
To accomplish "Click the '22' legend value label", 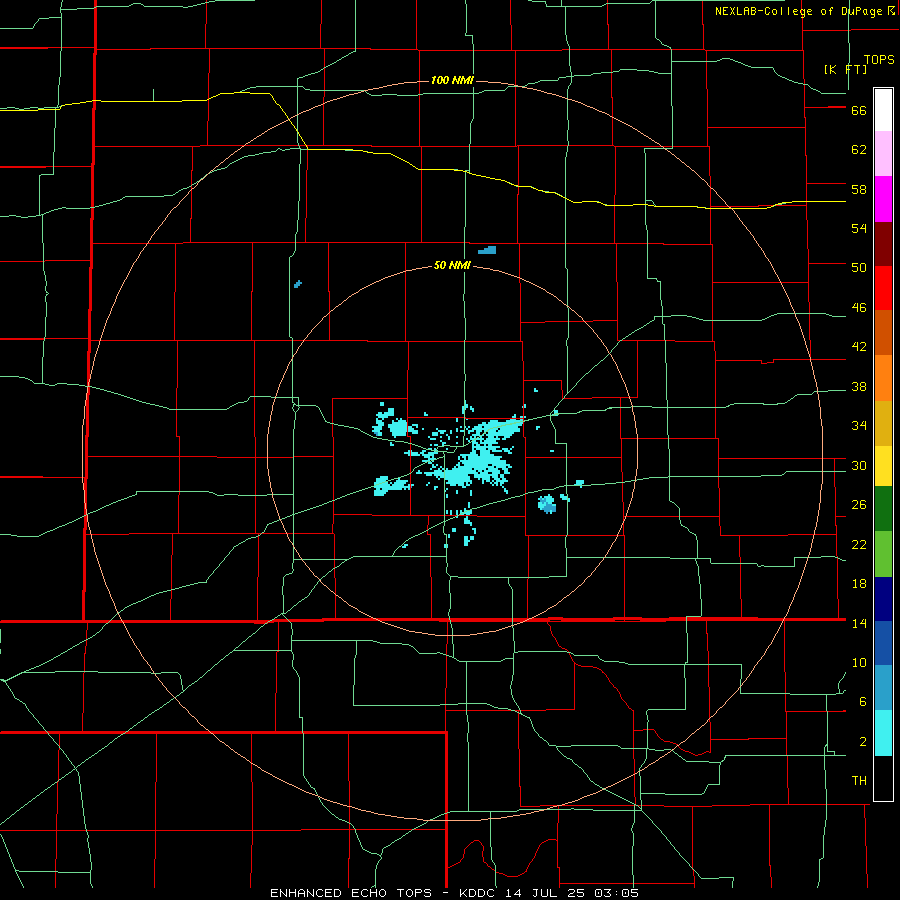I will click(859, 544).
